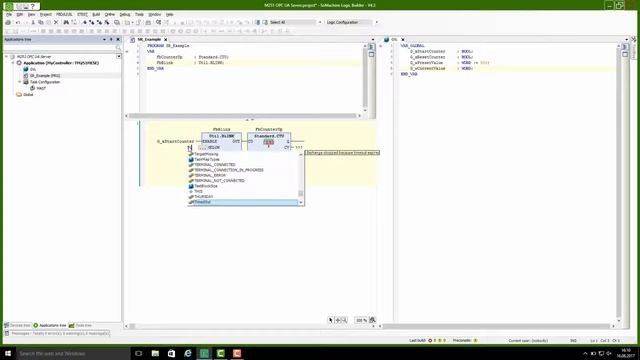
Task: Collapse the M251 OPC UA Server tree node
Action: tap(7, 57)
